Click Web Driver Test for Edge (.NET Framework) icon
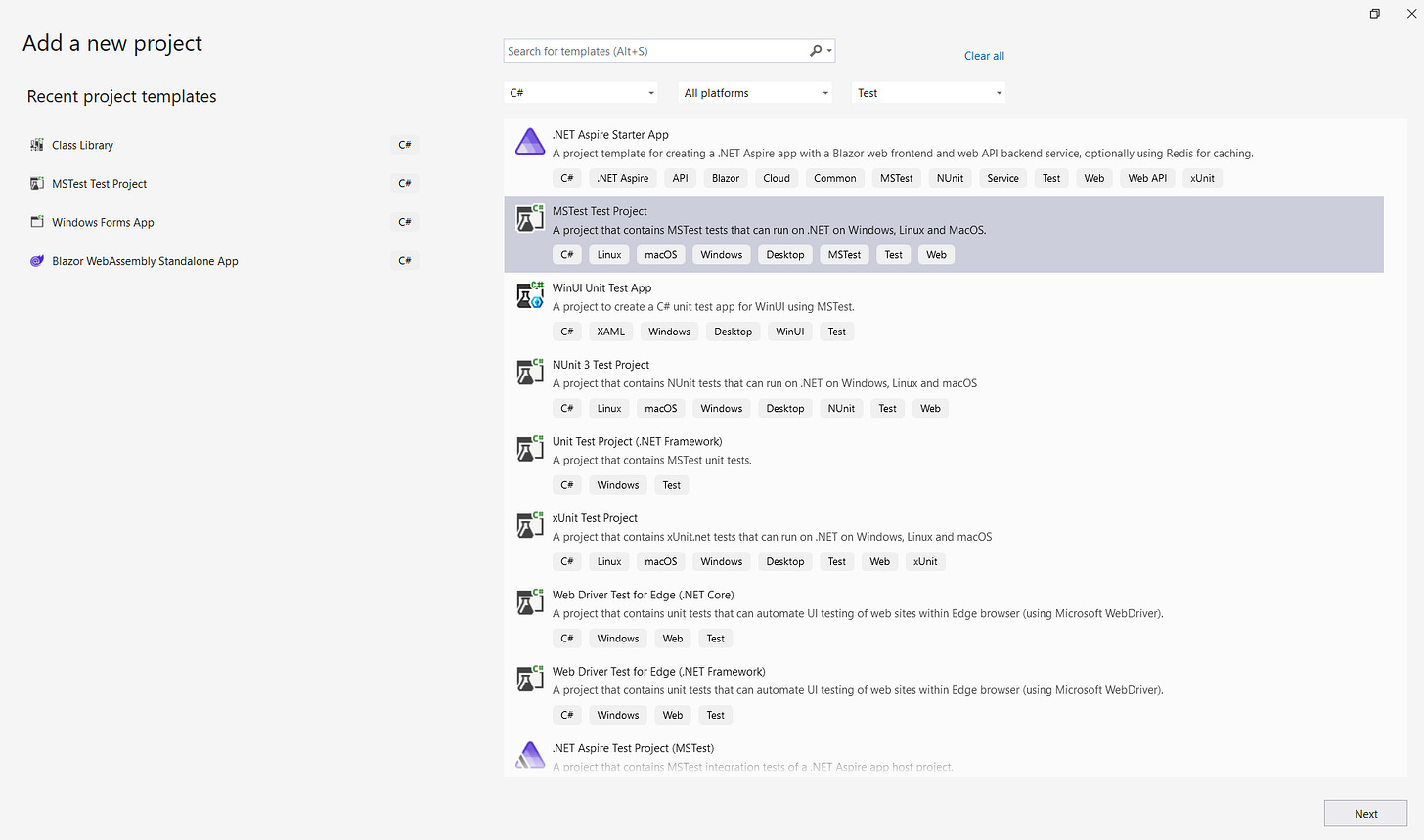This screenshot has width=1424, height=840. pos(530,679)
